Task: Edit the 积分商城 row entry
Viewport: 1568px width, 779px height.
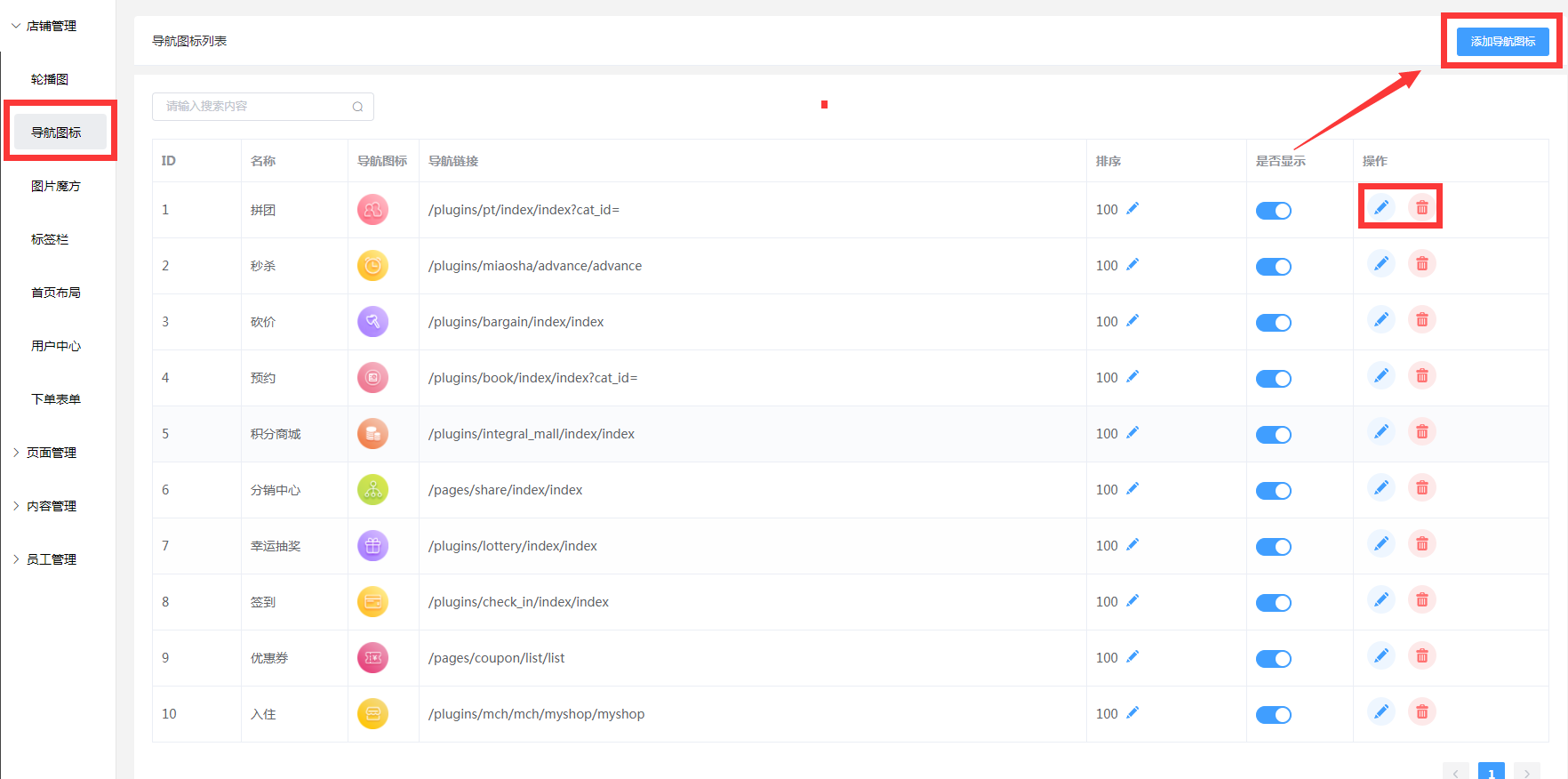Action: (1381, 431)
